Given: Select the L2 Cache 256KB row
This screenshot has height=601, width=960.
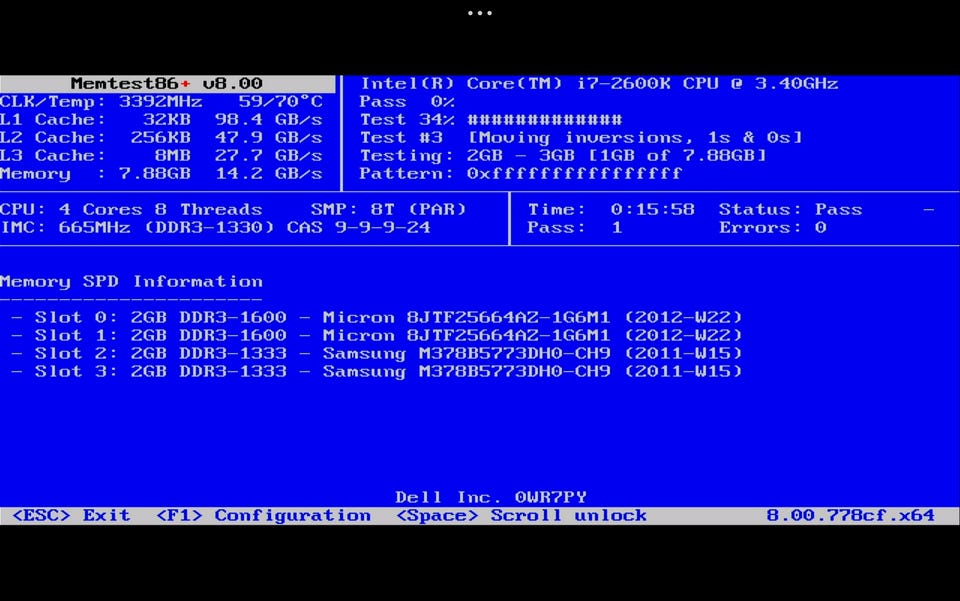Looking at the screenshot, I should [161, 137].
